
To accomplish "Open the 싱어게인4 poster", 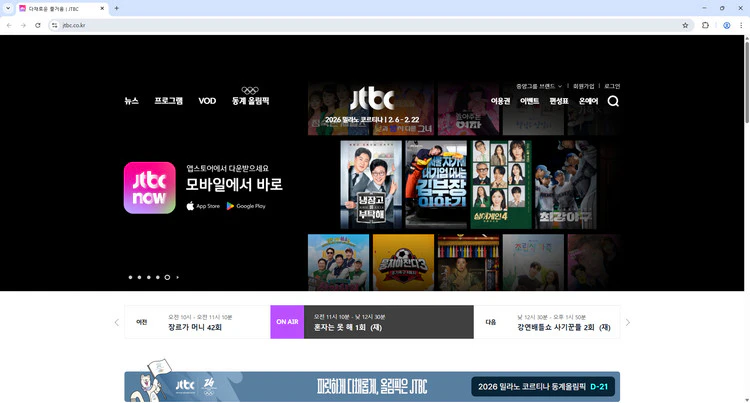I will [501, 184].
